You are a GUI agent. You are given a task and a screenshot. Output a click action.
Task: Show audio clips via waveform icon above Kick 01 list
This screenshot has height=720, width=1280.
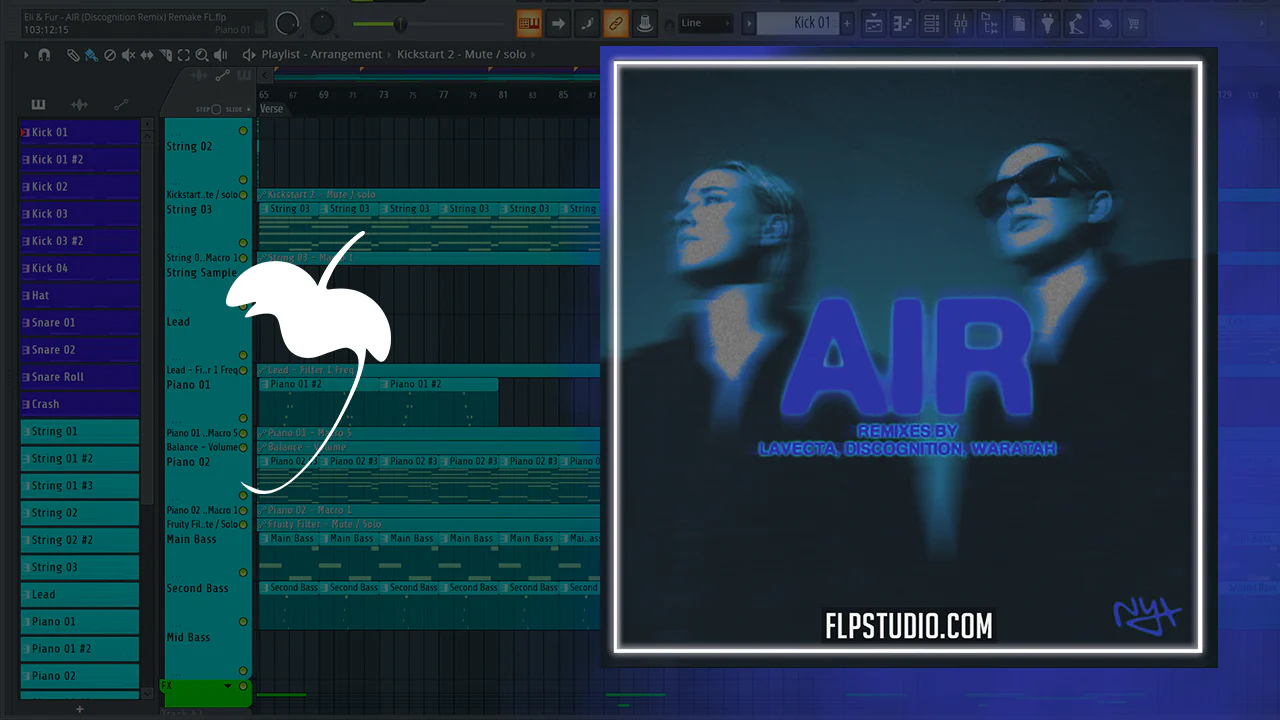coord(80,104)
